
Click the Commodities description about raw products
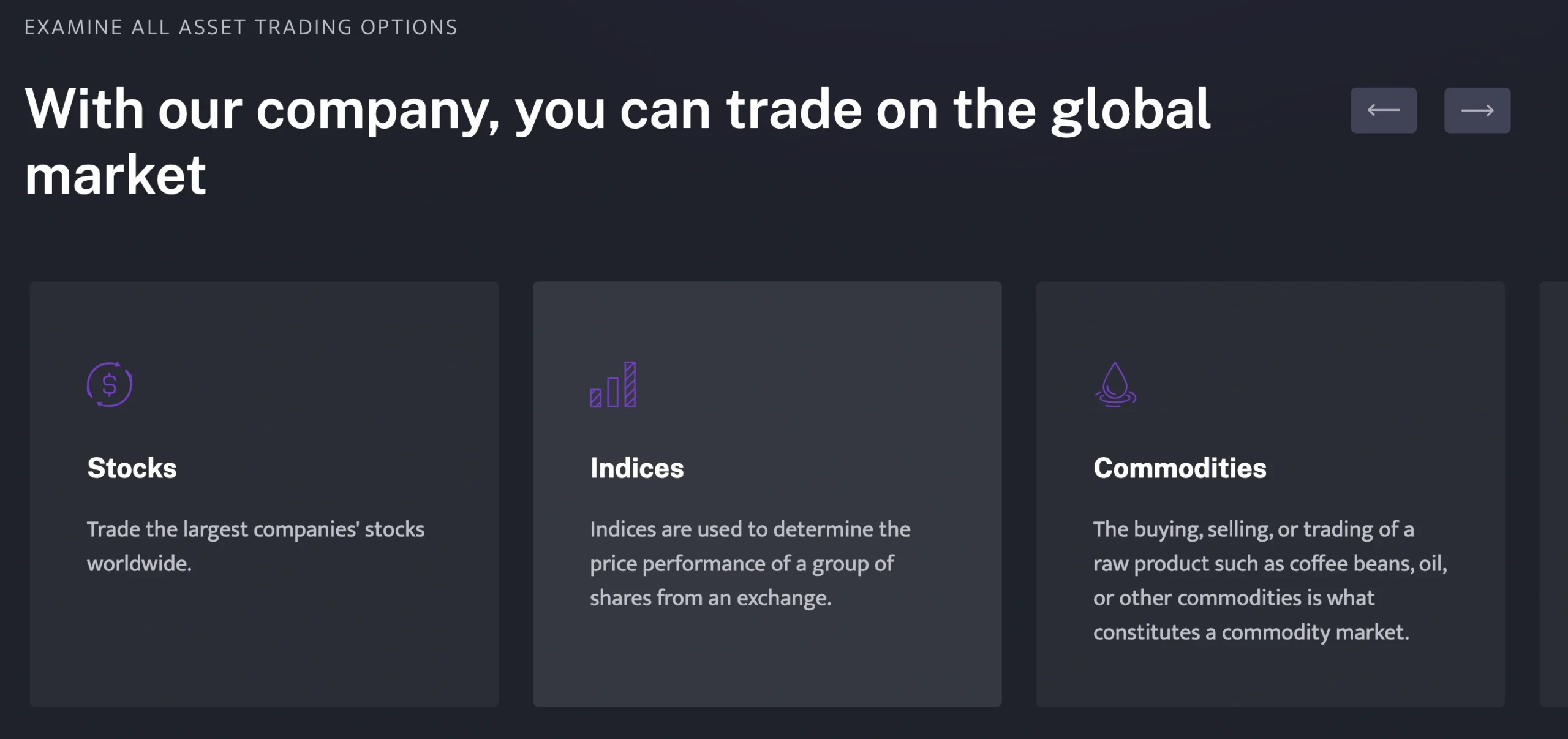tap(1270, 580)
